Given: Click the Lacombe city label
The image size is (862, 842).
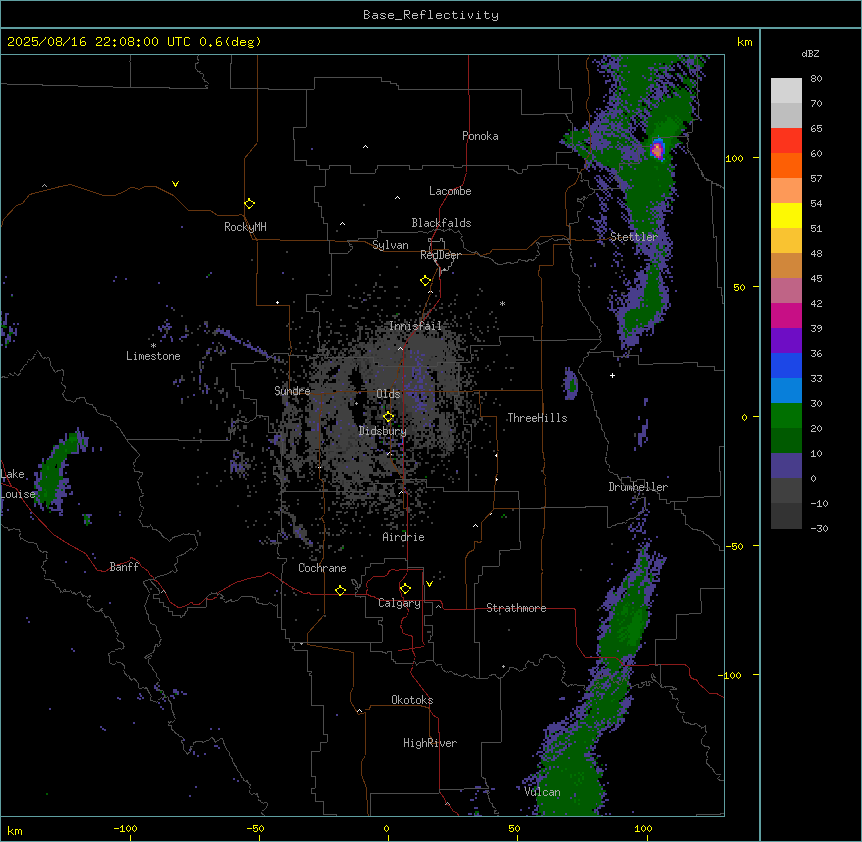Looking at the screenshot, I should point(450,191).
